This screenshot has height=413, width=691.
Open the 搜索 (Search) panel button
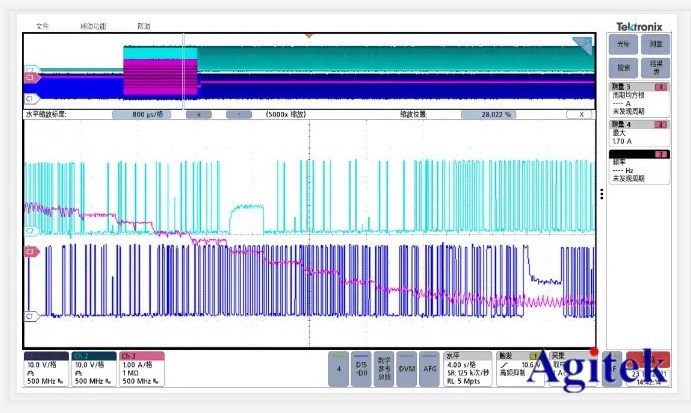623,68
